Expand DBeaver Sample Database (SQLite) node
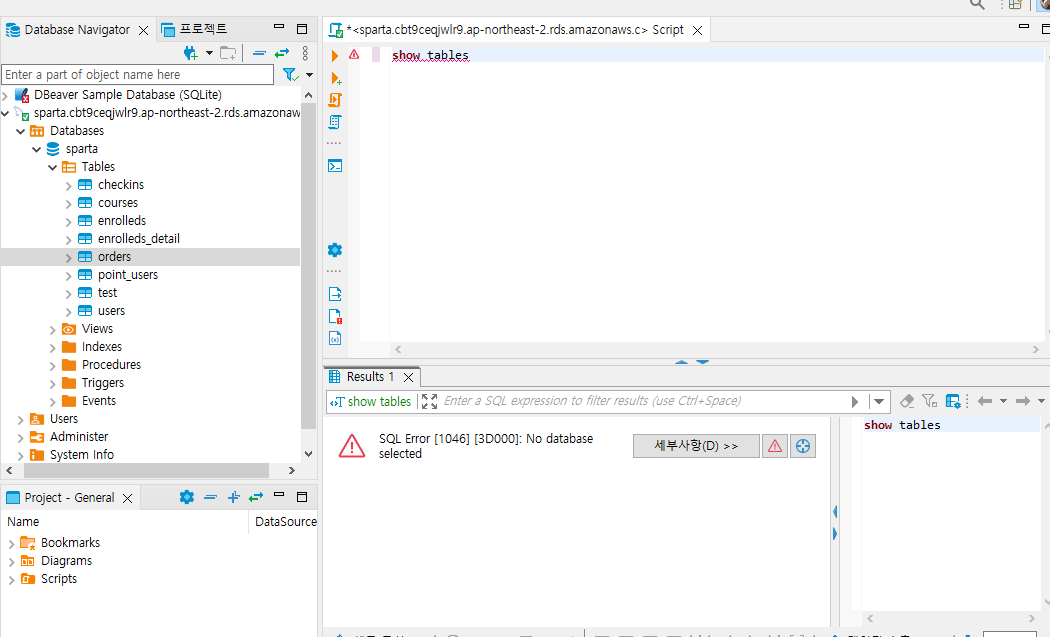 [5, 96]
